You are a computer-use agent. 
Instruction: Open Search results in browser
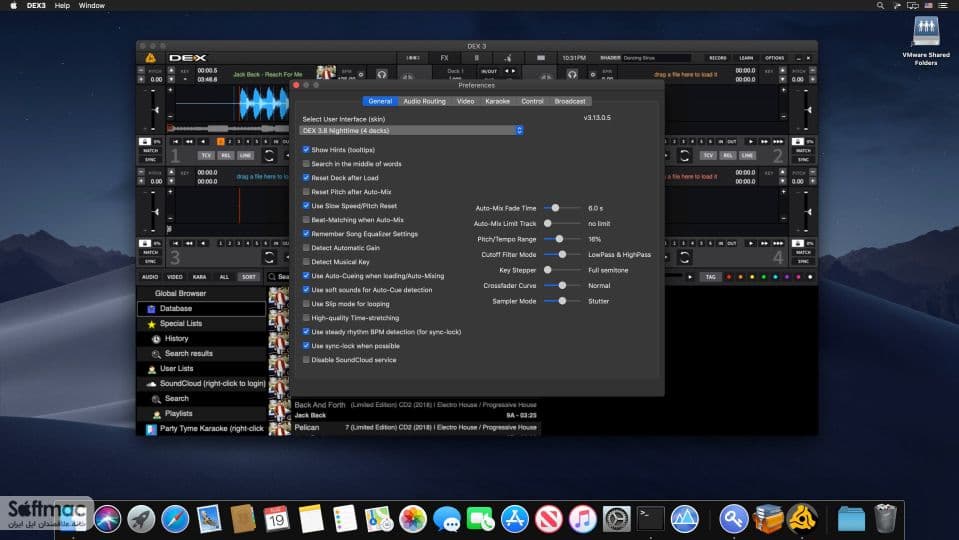click(x=202, y=353)
